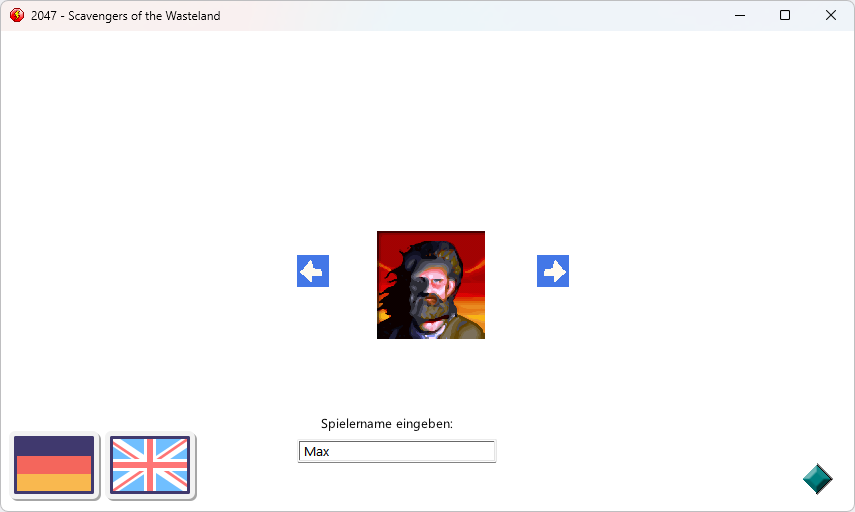Minimize the game window
Image resolution: width=855 pixels, height=512 pixels.
click(x=740, y=16)
